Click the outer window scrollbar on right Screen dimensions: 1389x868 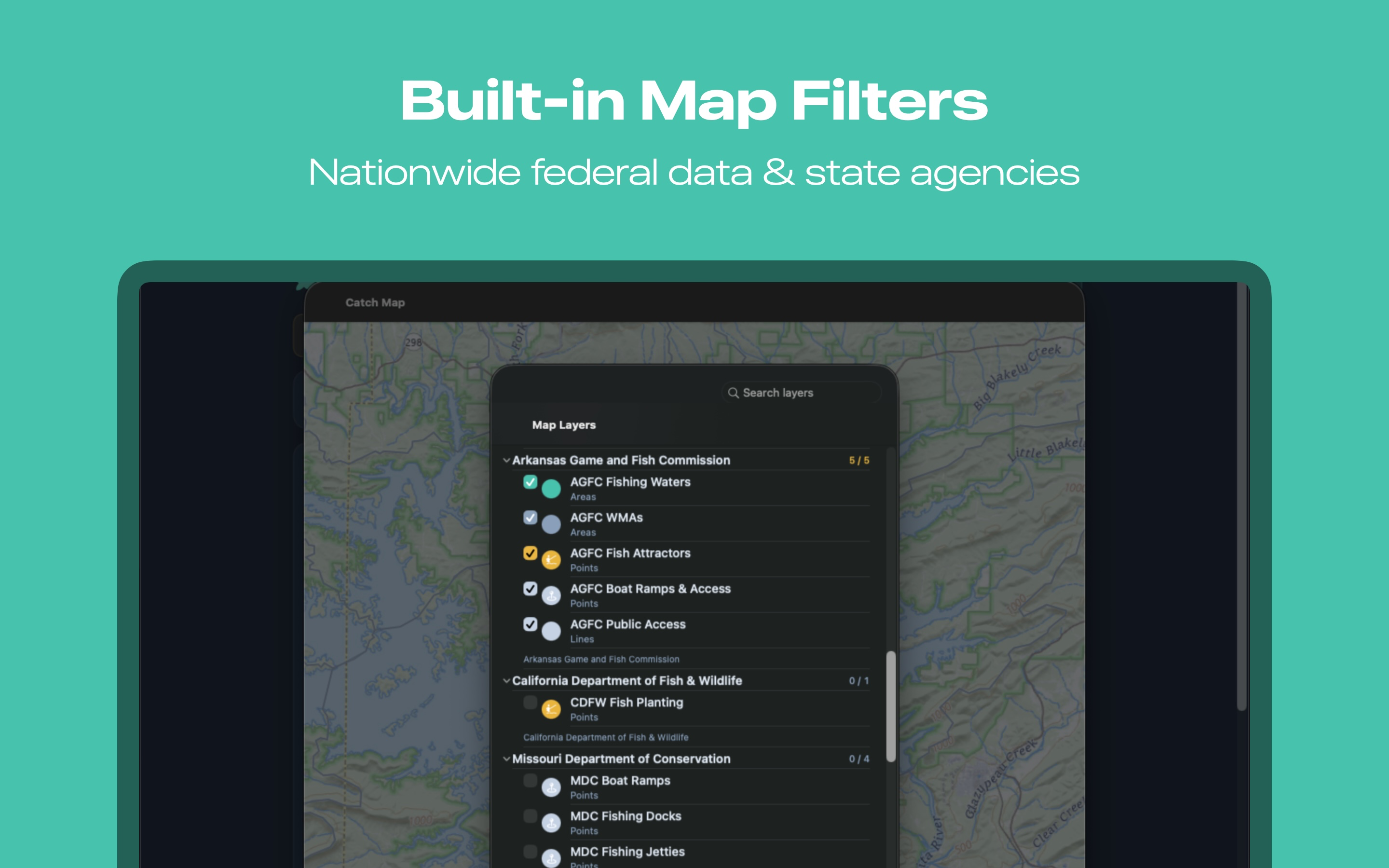tap(1241, 497)
